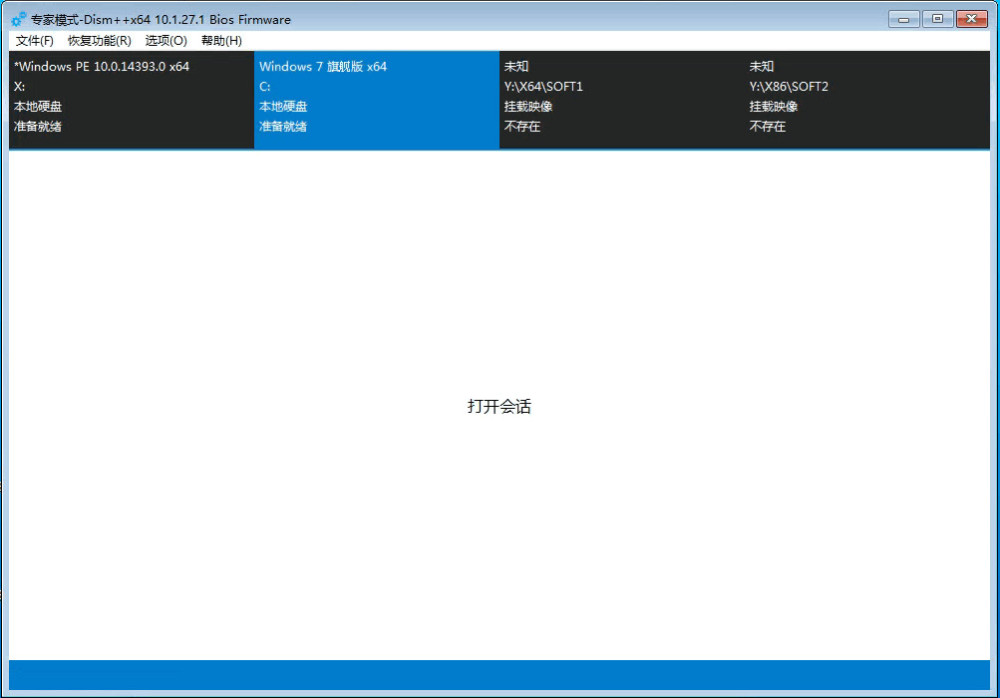Click 本地硬盘 label under Windows 7 C:
The height and width of the screenshot is (698, 1000).
point(283,107)
